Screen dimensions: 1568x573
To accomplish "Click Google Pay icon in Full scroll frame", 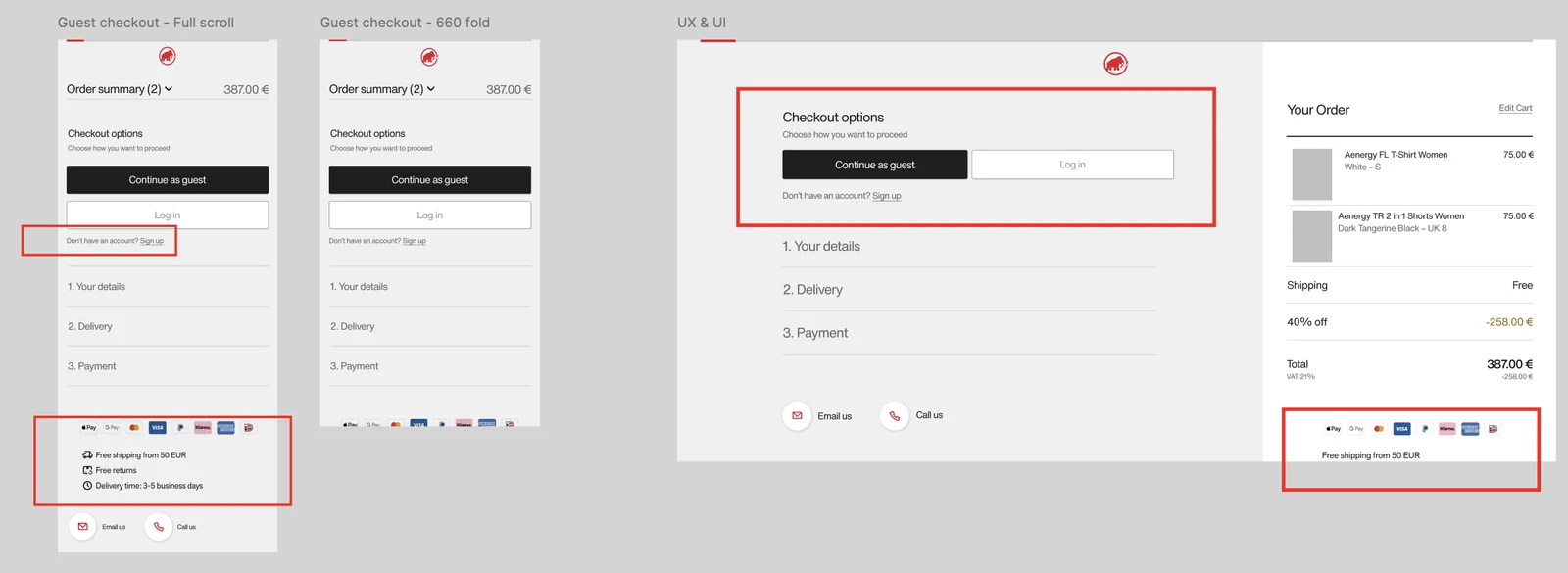I will pyautogui.click(x=112, y=428).
